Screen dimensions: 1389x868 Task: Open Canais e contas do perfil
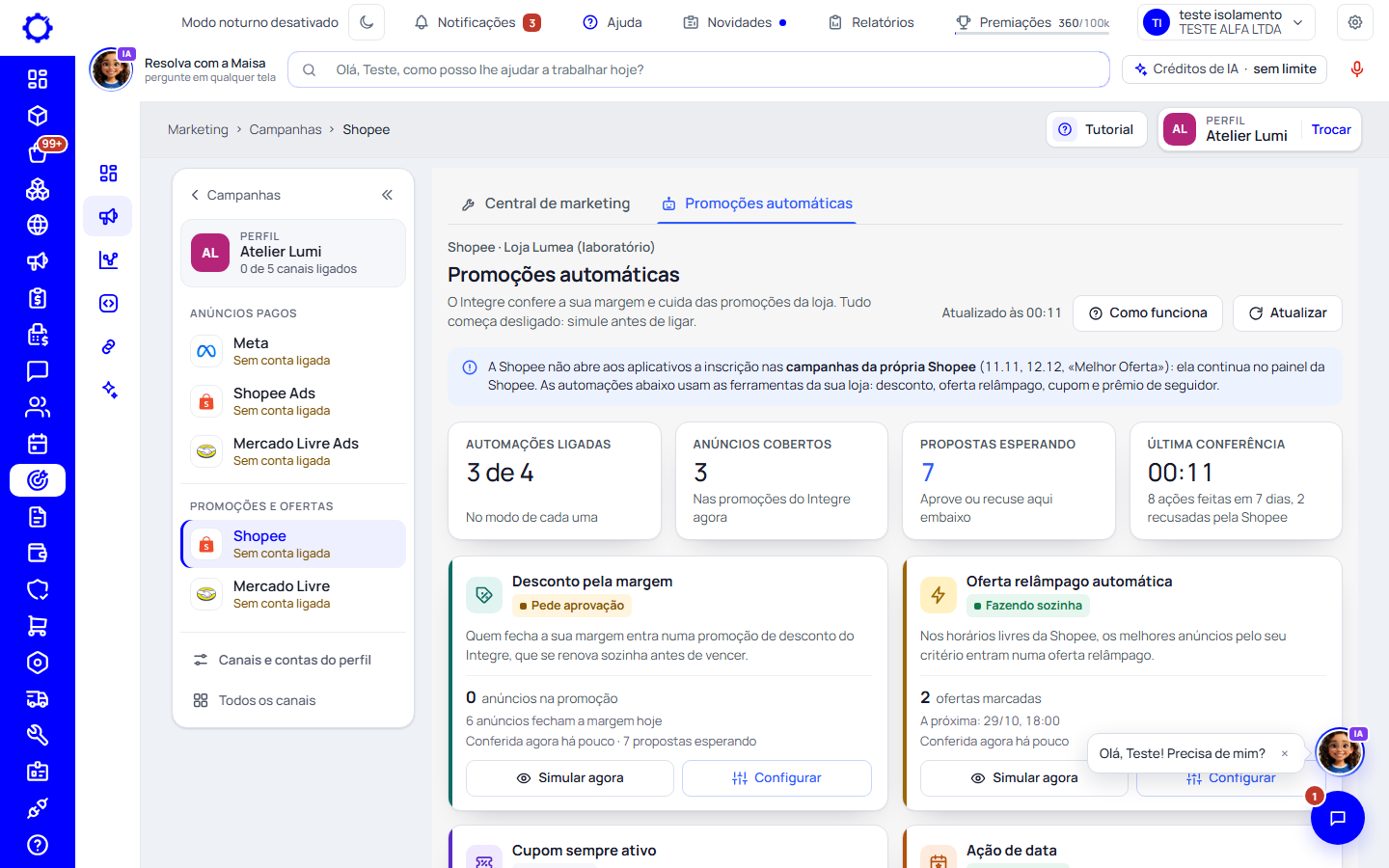tap(293, 660)
